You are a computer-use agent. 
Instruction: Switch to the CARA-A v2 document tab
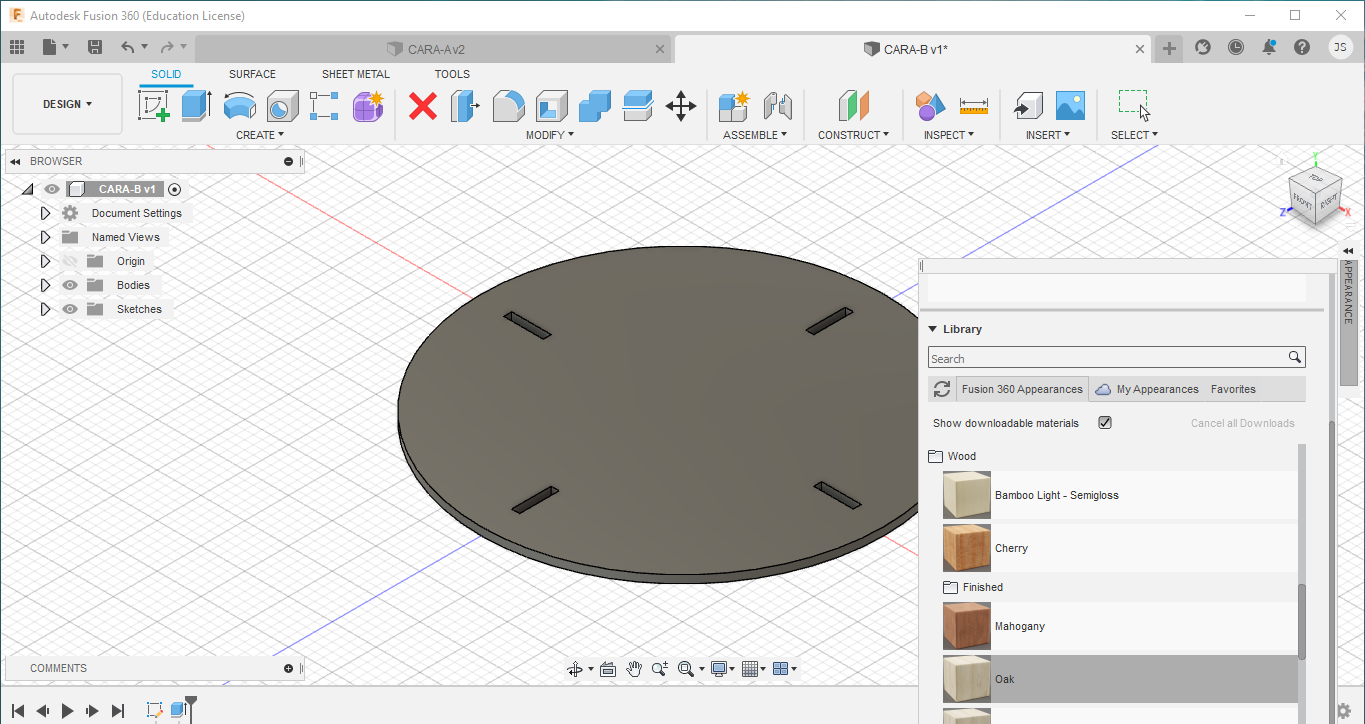click(x=435, y=49)
